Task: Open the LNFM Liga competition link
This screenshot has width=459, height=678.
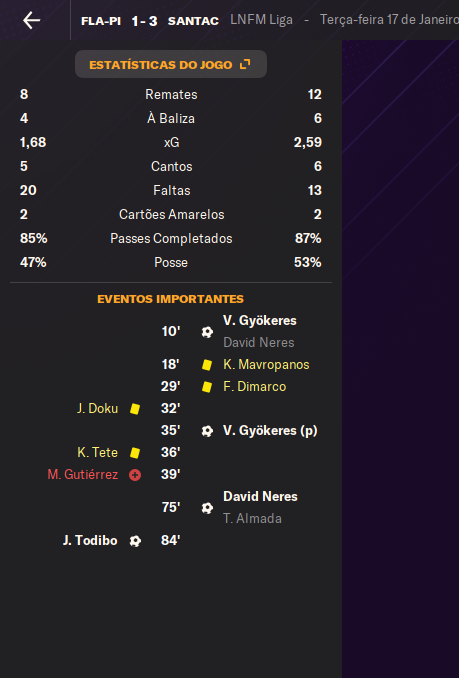Action: point(261,20)
